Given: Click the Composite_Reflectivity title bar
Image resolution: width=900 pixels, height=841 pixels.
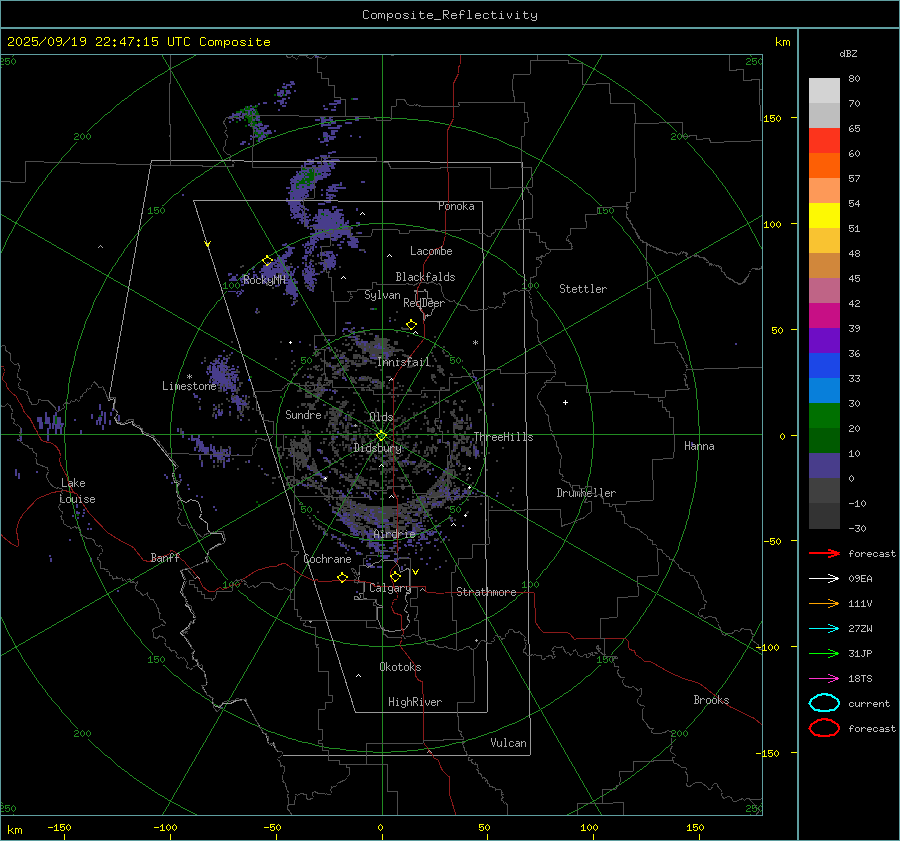Looking at the screenshot, I should (x=449, y=14).
